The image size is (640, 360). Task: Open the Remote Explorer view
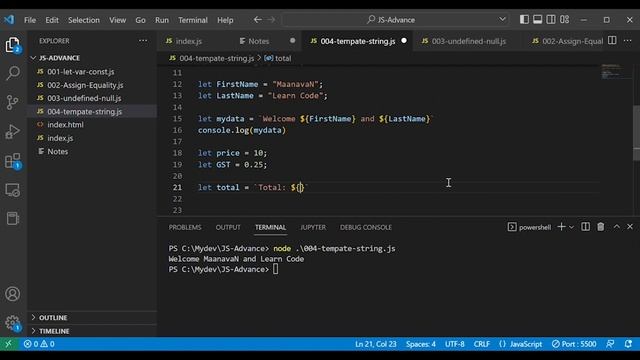13,190
